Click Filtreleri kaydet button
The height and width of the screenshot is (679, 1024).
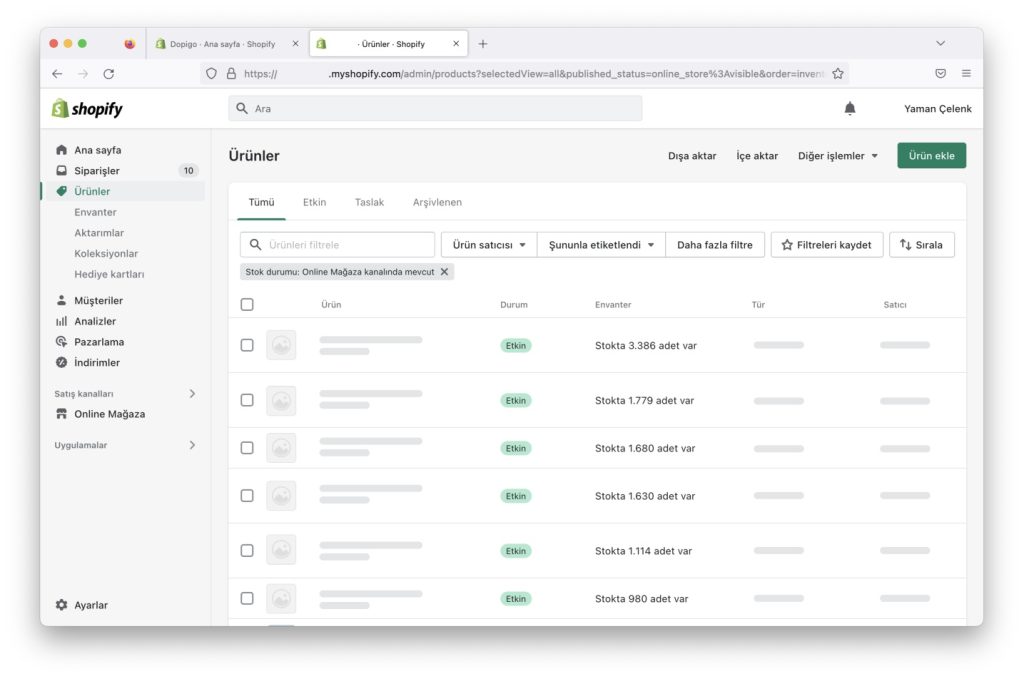tap(827, 245)
